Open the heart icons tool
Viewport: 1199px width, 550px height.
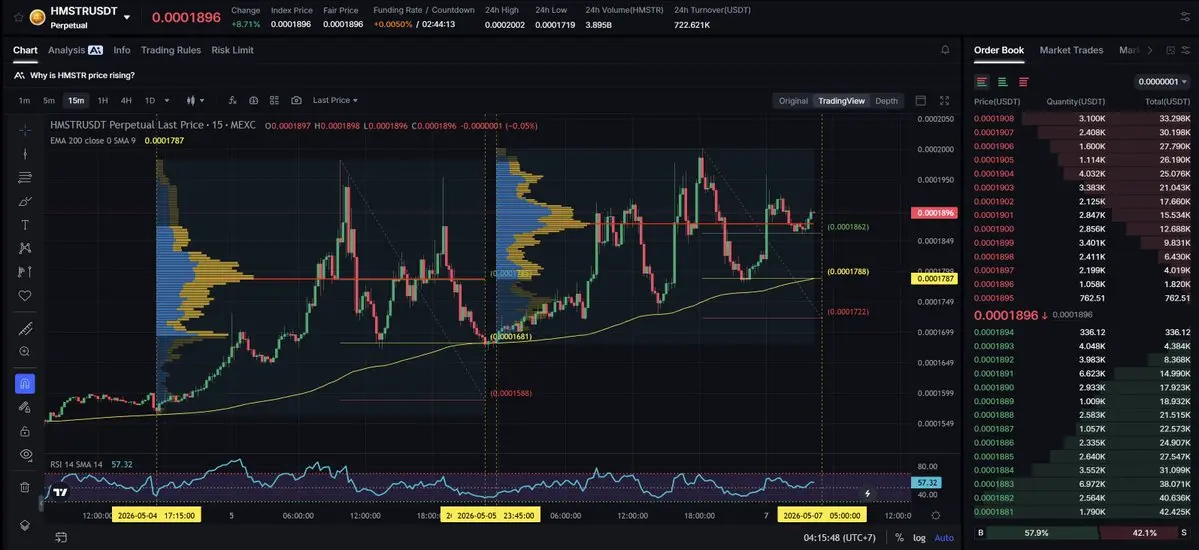click(x=25, y=295)
